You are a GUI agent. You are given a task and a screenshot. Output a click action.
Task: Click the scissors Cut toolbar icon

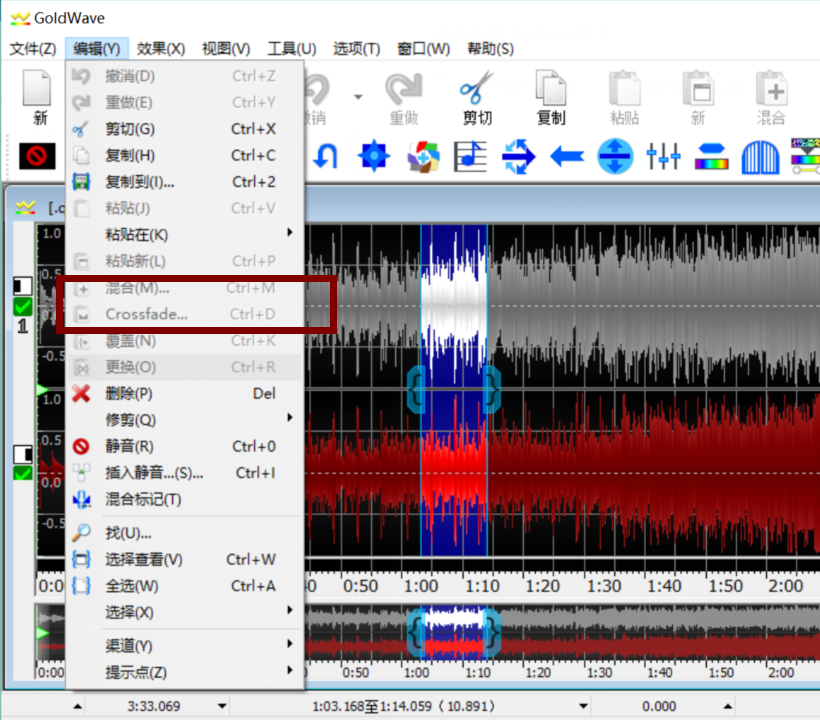pos(477,90)
